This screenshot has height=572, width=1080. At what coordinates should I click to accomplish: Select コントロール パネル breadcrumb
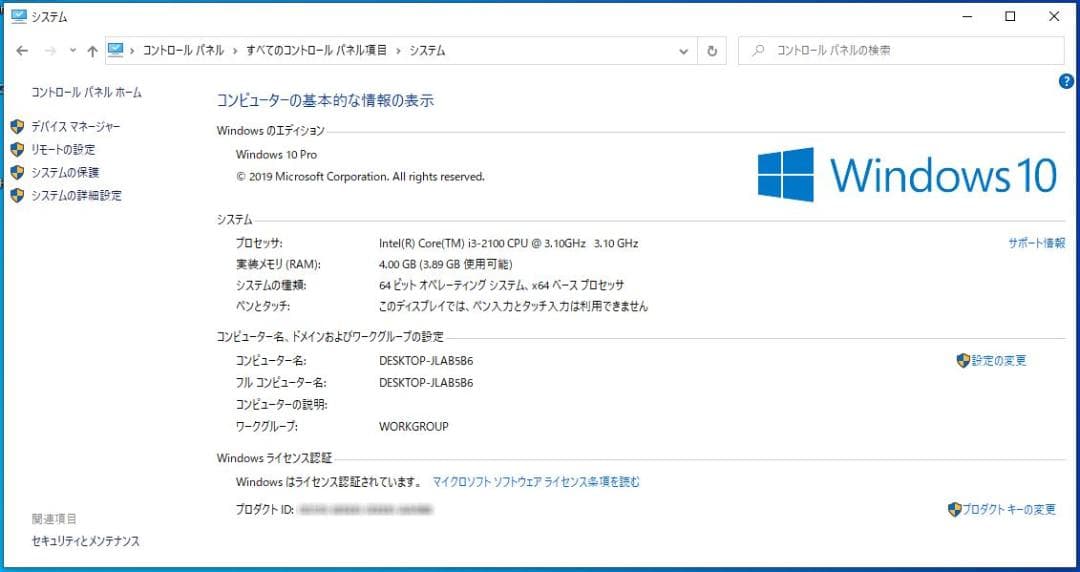(x=183, y=50)
